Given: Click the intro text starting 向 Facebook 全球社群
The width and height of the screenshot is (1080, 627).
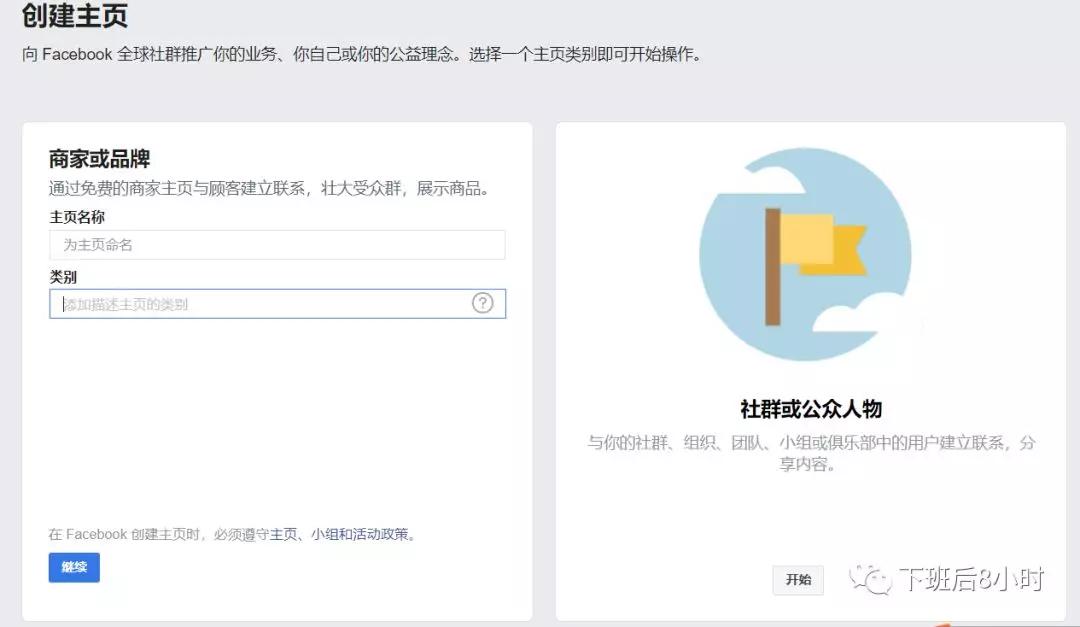Looking at the screenshot, I should (x=361, y=55).
